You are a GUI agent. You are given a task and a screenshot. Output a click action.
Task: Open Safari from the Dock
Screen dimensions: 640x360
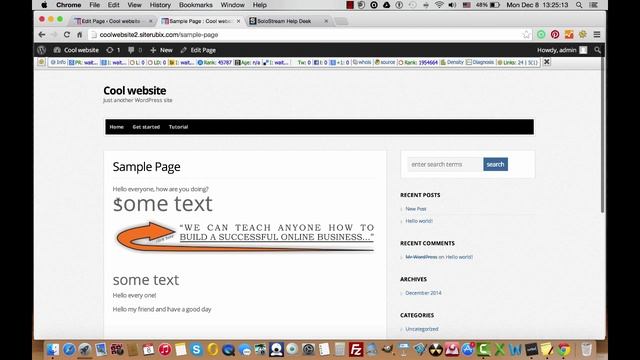tap(69, 350)
